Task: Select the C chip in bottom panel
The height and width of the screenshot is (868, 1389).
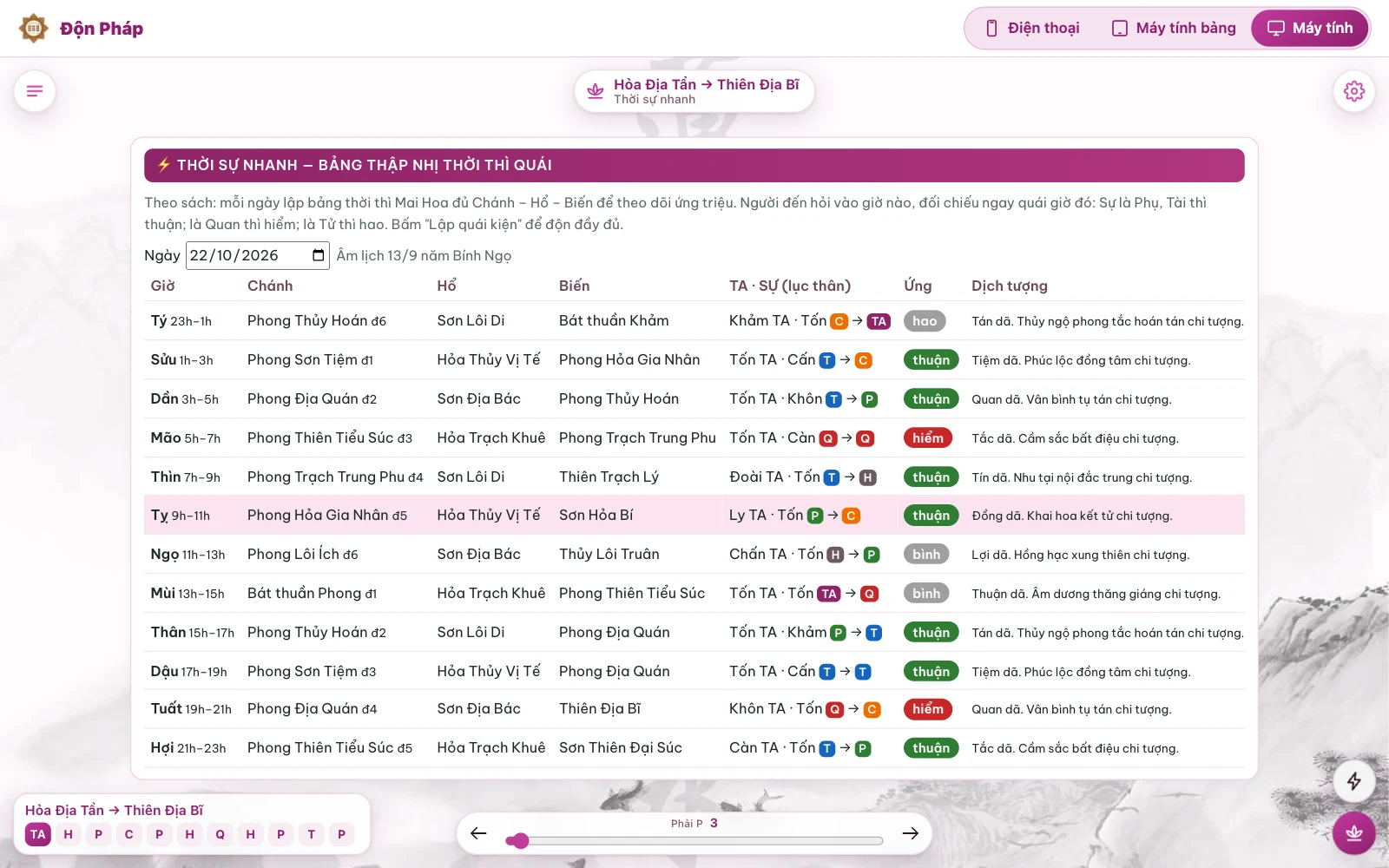Action: 129,834
